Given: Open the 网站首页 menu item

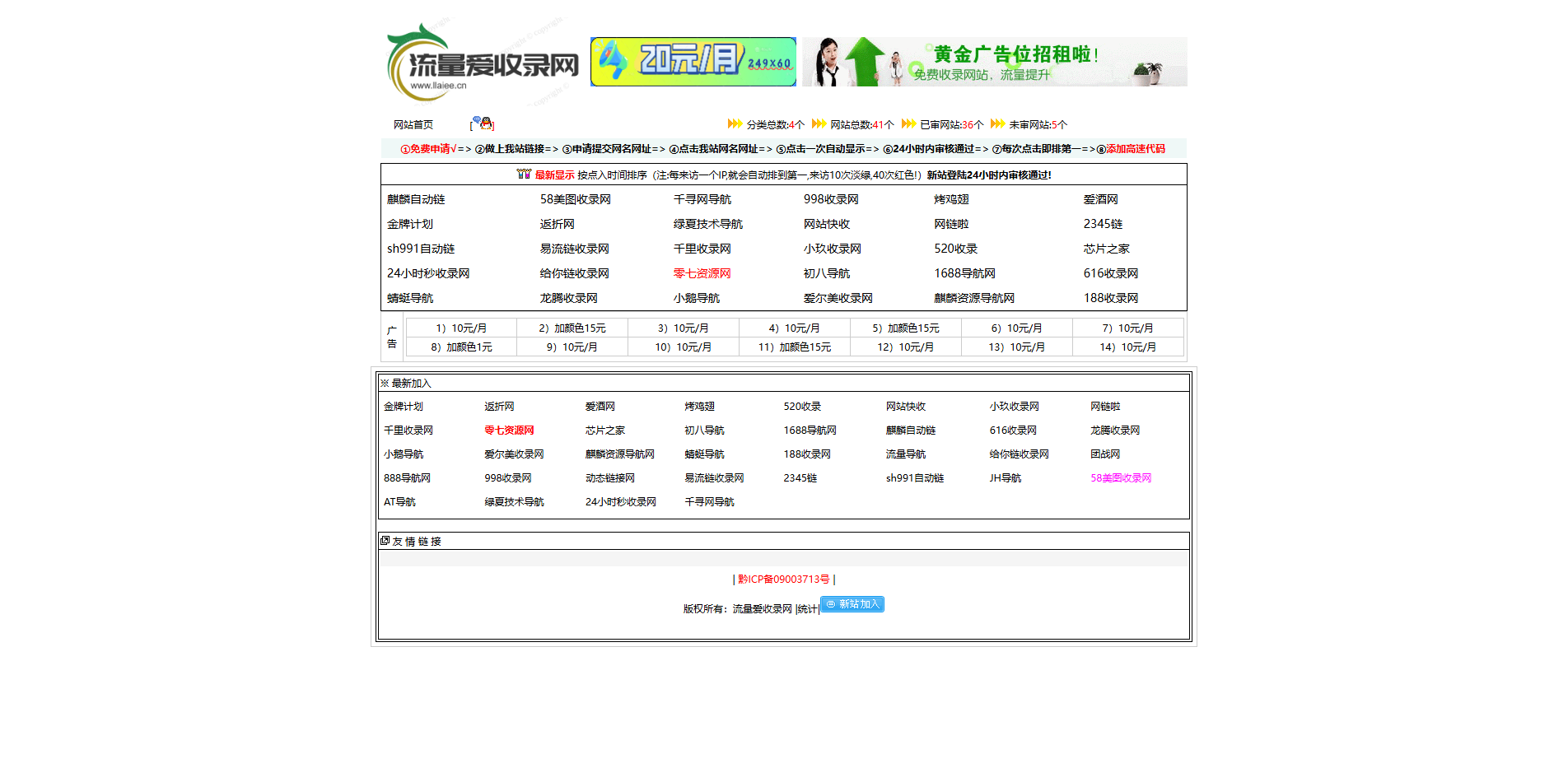Looking at the screenshot, I should click(415, 123).
